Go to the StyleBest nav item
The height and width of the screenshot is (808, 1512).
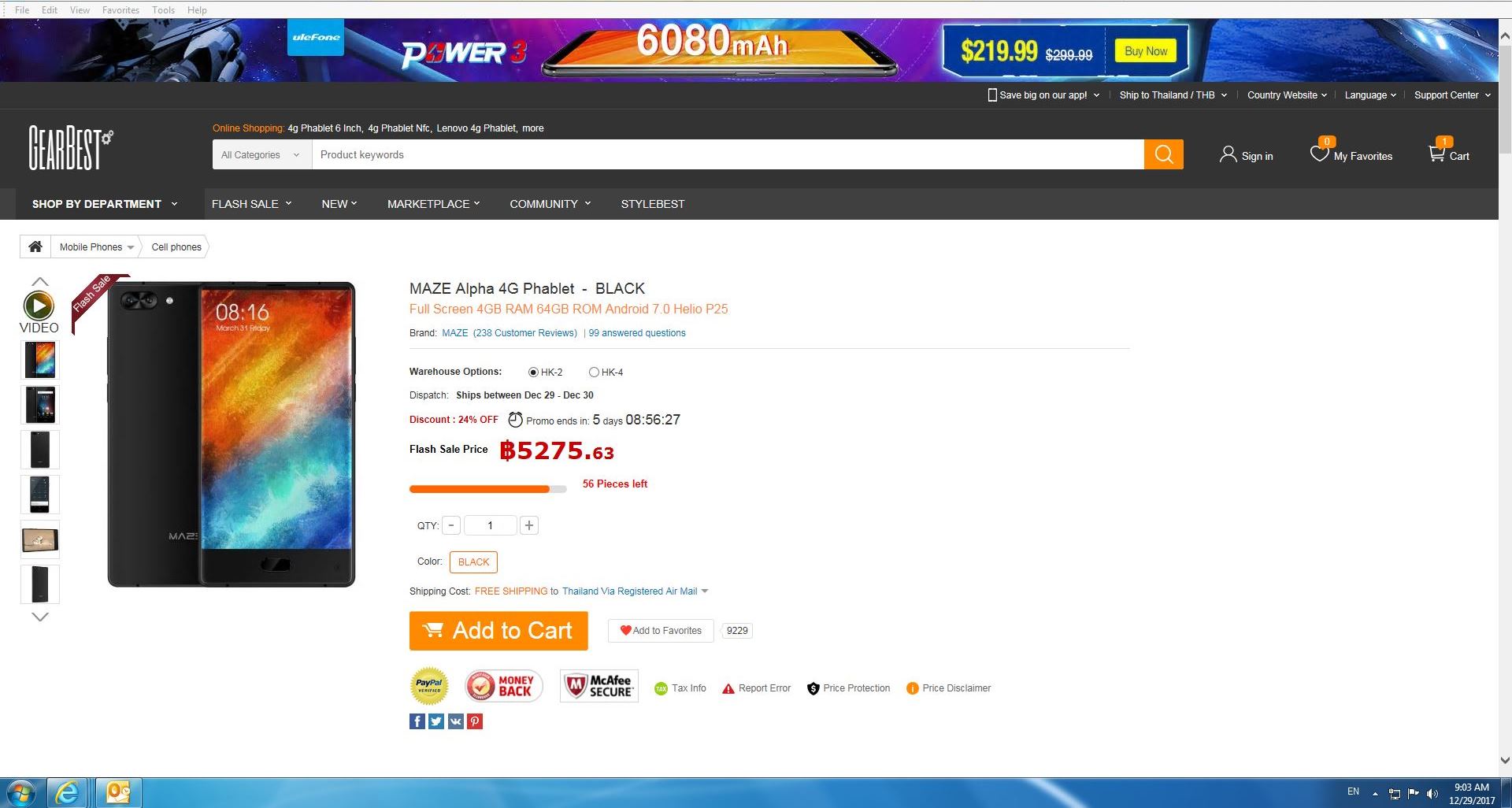point(653,204)
